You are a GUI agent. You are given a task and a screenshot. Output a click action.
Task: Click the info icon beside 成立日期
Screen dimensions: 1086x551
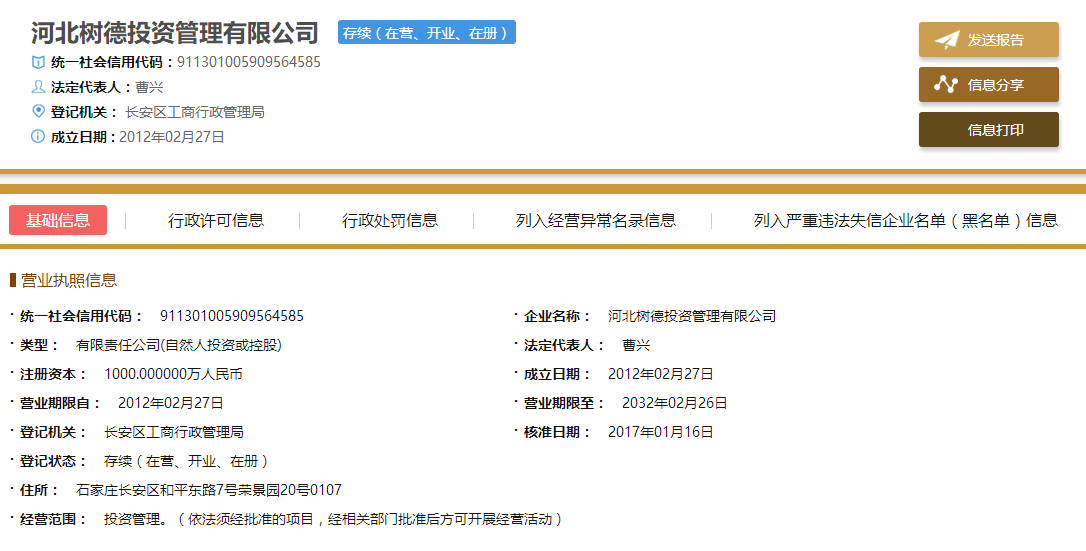tap(38, 137)
